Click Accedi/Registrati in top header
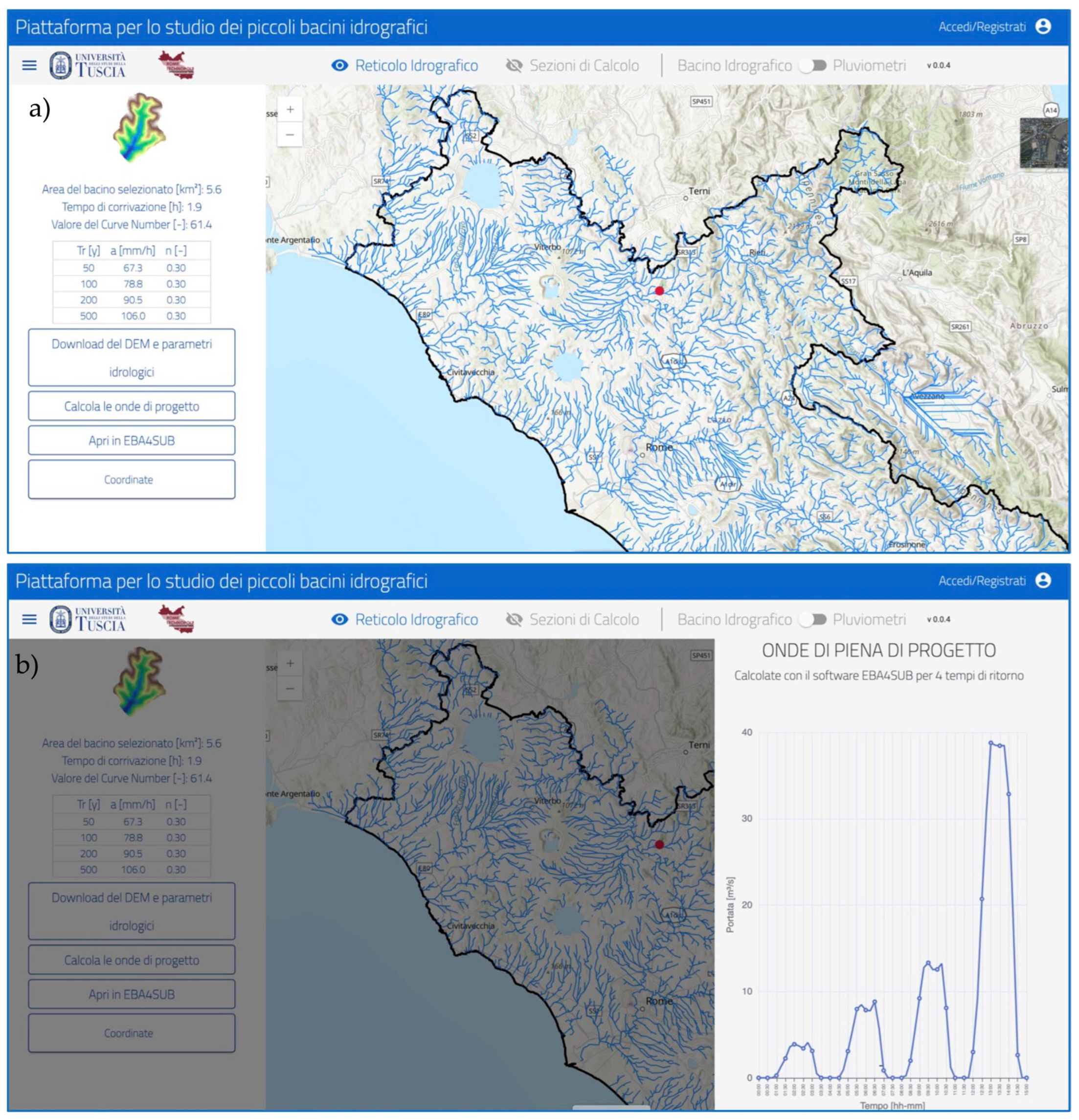 (982, 26)
